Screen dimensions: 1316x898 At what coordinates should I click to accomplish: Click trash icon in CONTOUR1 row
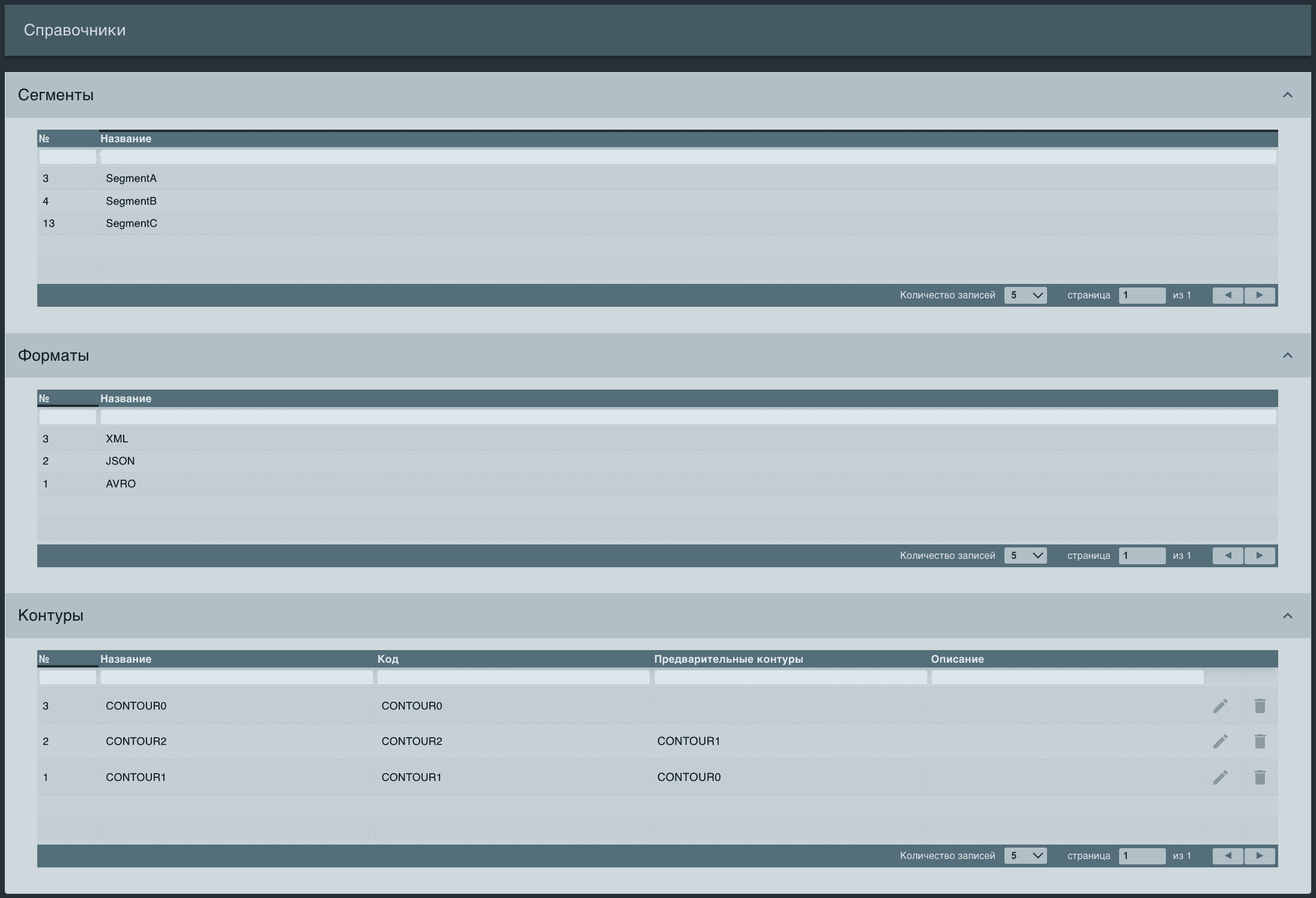[1260, 777]
